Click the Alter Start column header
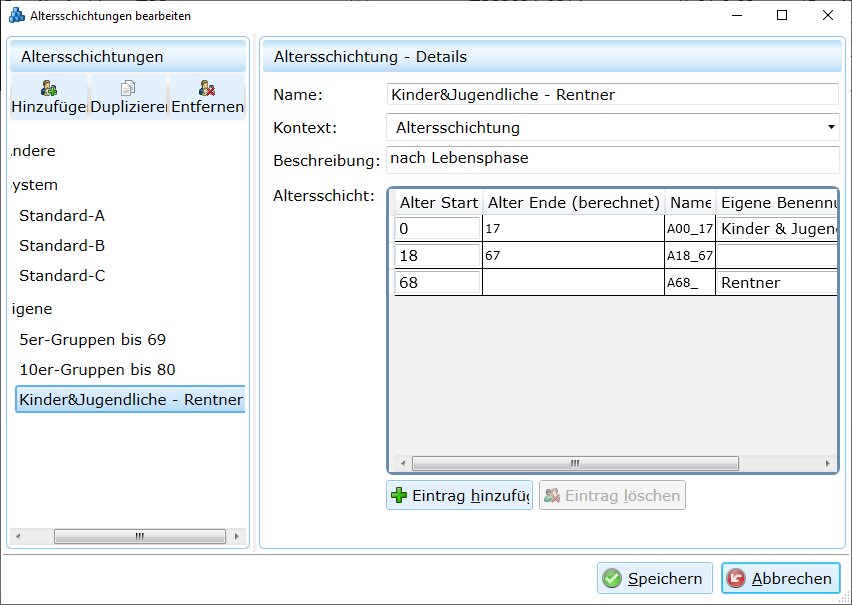Screen dimensions: 852x605 click(438, 203)
